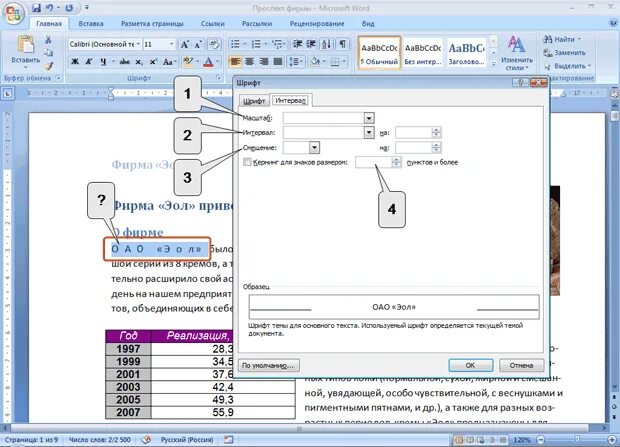Viewport: 620px width, 447px height.
Task: Open the change case Аа dropdown
Action: [x=169, y=62]
